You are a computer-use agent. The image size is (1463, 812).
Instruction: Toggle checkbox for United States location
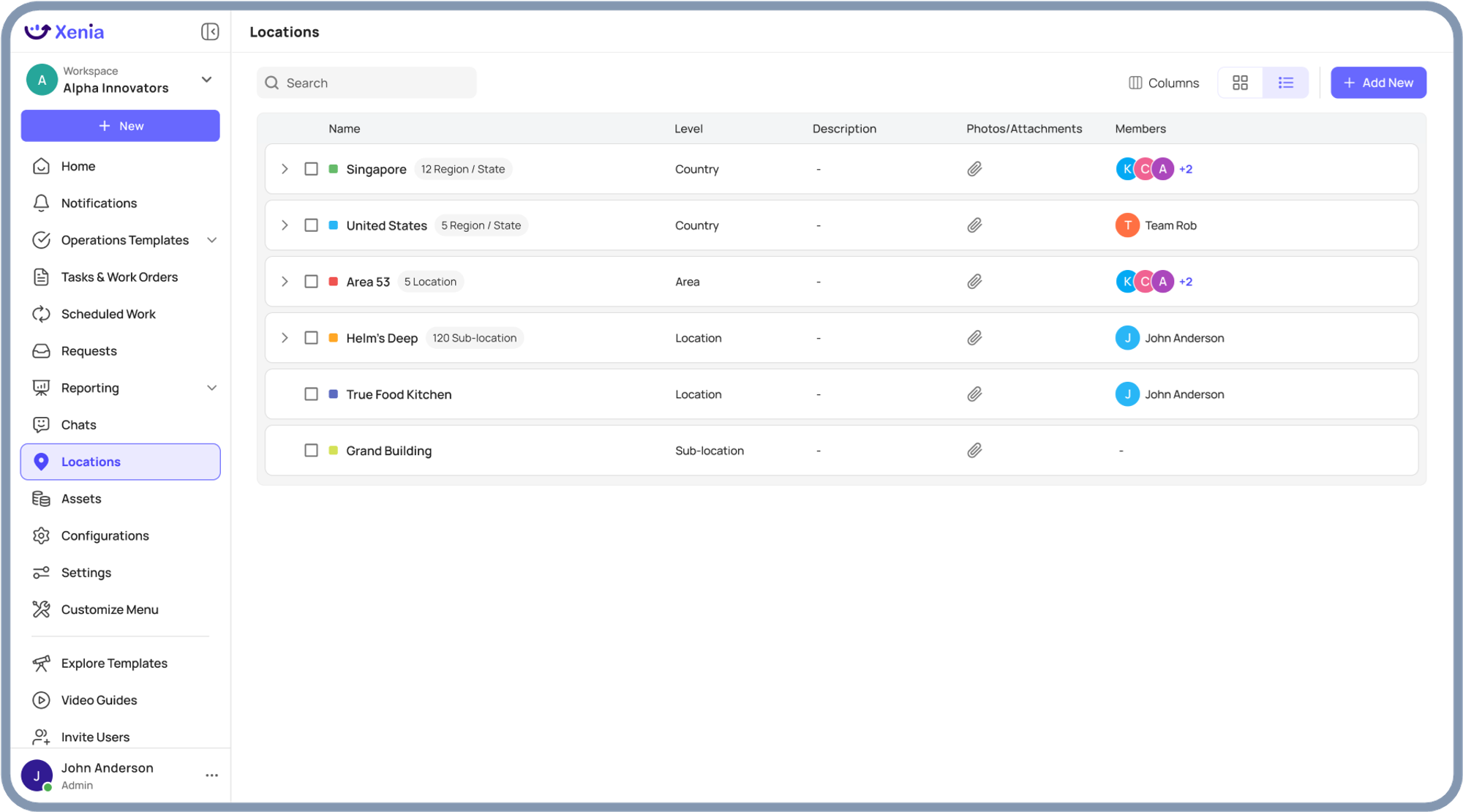tap(311, 225)
